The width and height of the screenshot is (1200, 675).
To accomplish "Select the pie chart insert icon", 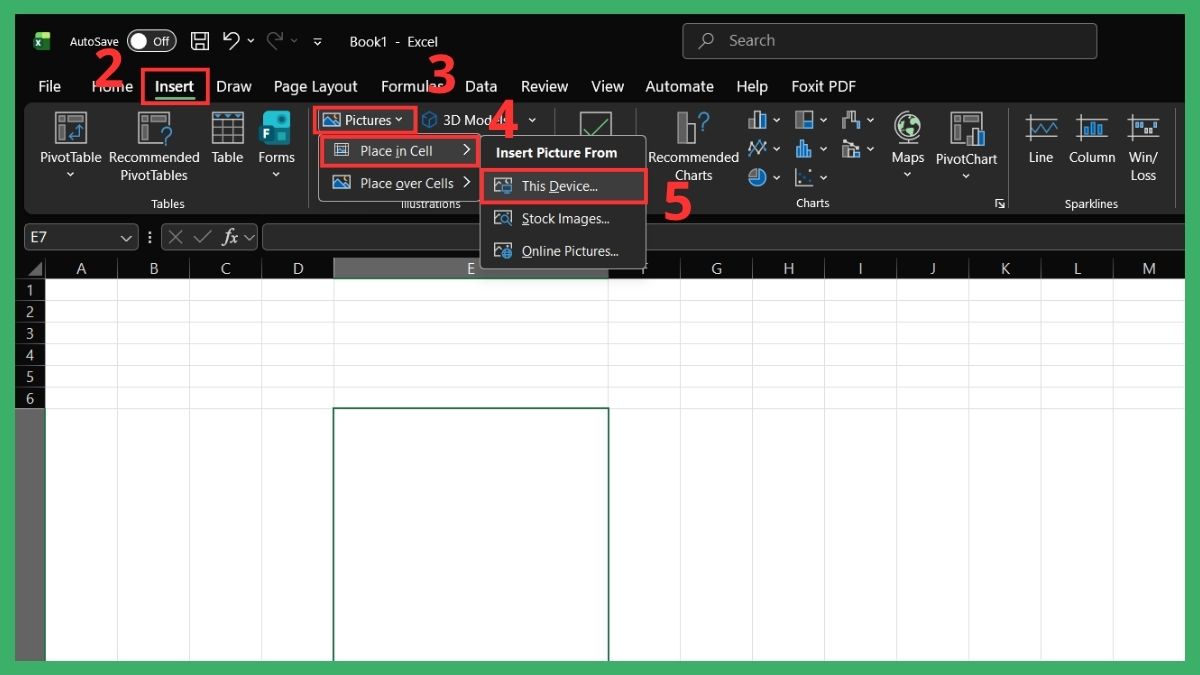I will (x=757, y=177).
